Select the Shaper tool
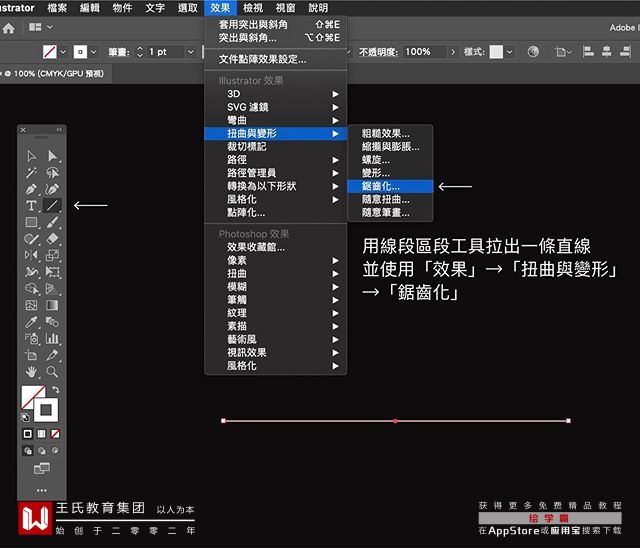 click(x=31, y=239)
